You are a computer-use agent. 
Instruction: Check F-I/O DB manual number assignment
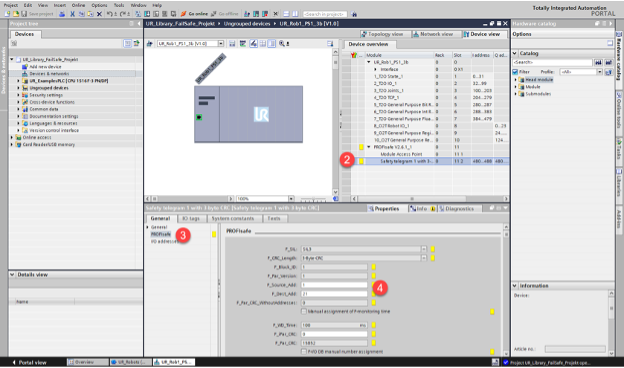[x=304, y=352]
